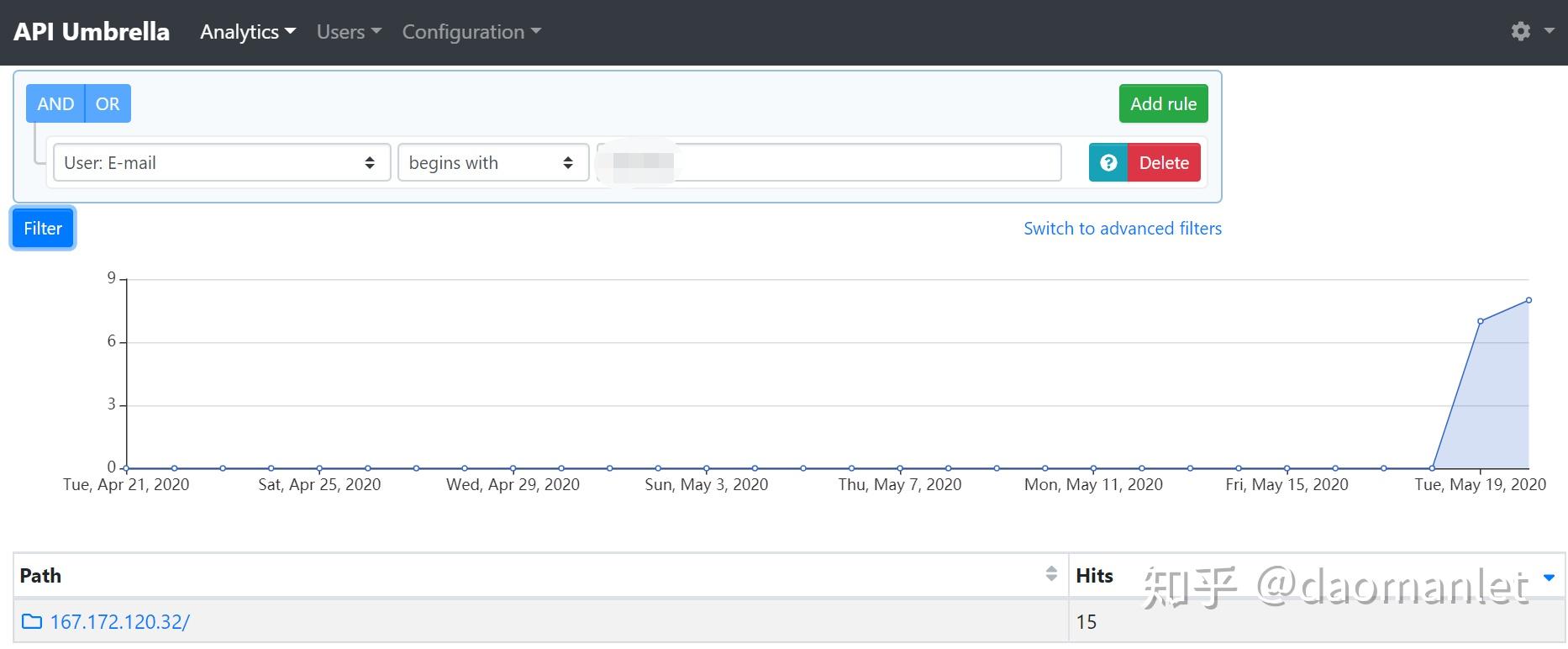1568x649 pixels.
Task: Expand the Analytics menu
Action: [x=248, y=32]
